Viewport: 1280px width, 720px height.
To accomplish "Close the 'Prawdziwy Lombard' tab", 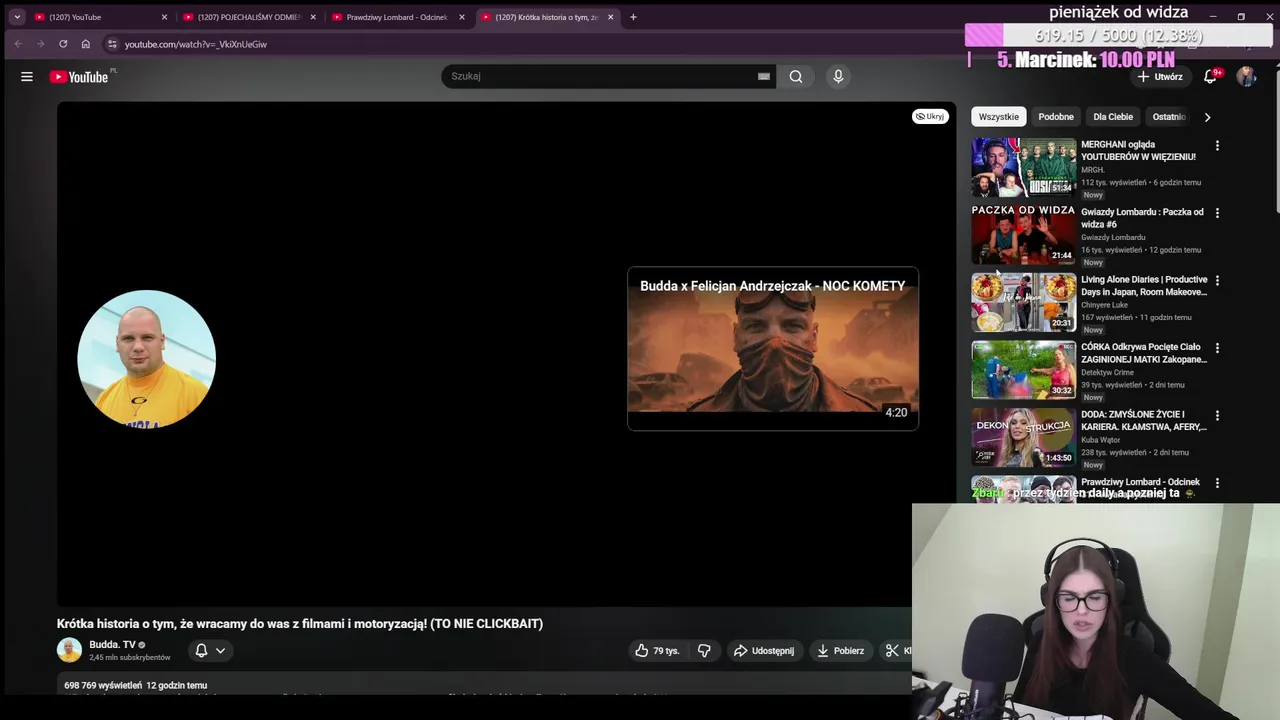I will pos(461,17).
